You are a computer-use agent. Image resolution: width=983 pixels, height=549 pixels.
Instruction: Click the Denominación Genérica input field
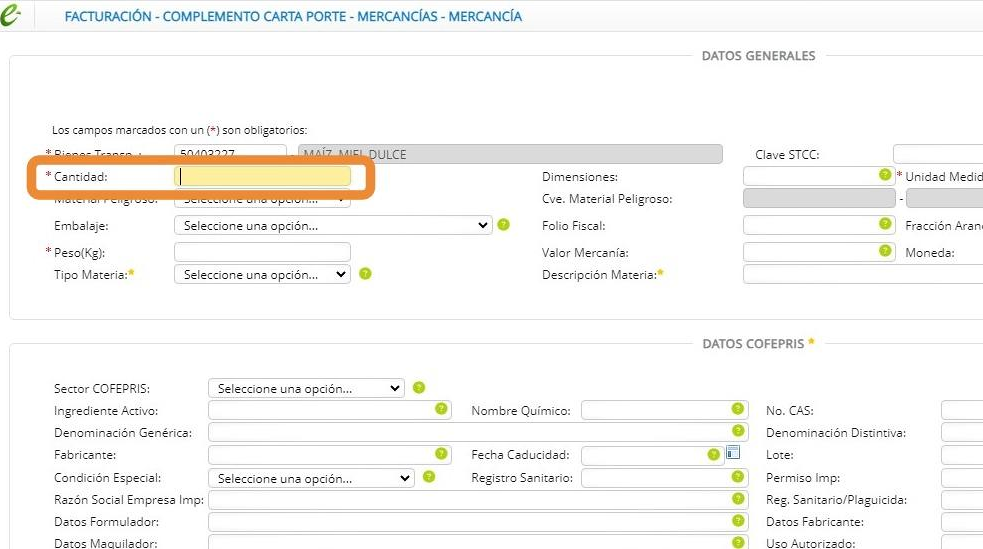pos(478,432)
